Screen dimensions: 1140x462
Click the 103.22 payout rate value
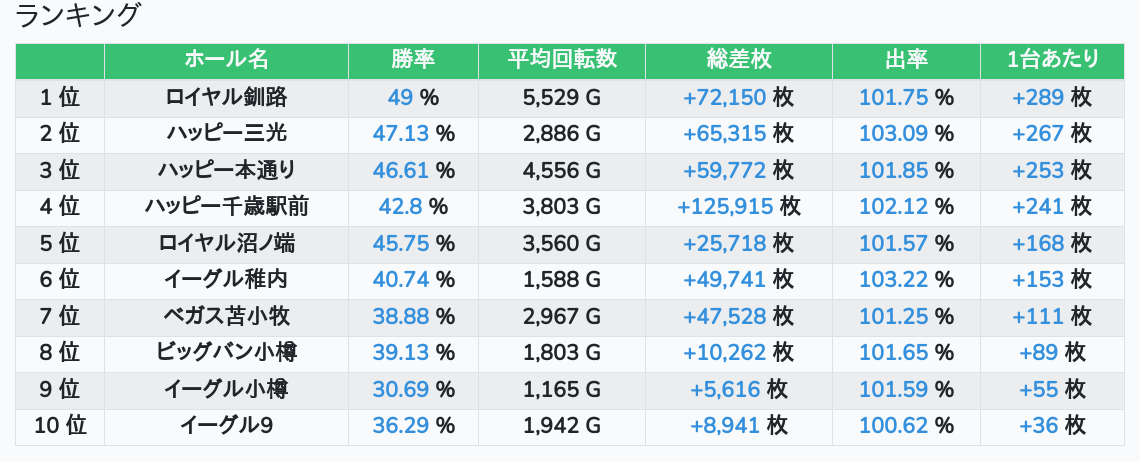[x=894, y=280]
